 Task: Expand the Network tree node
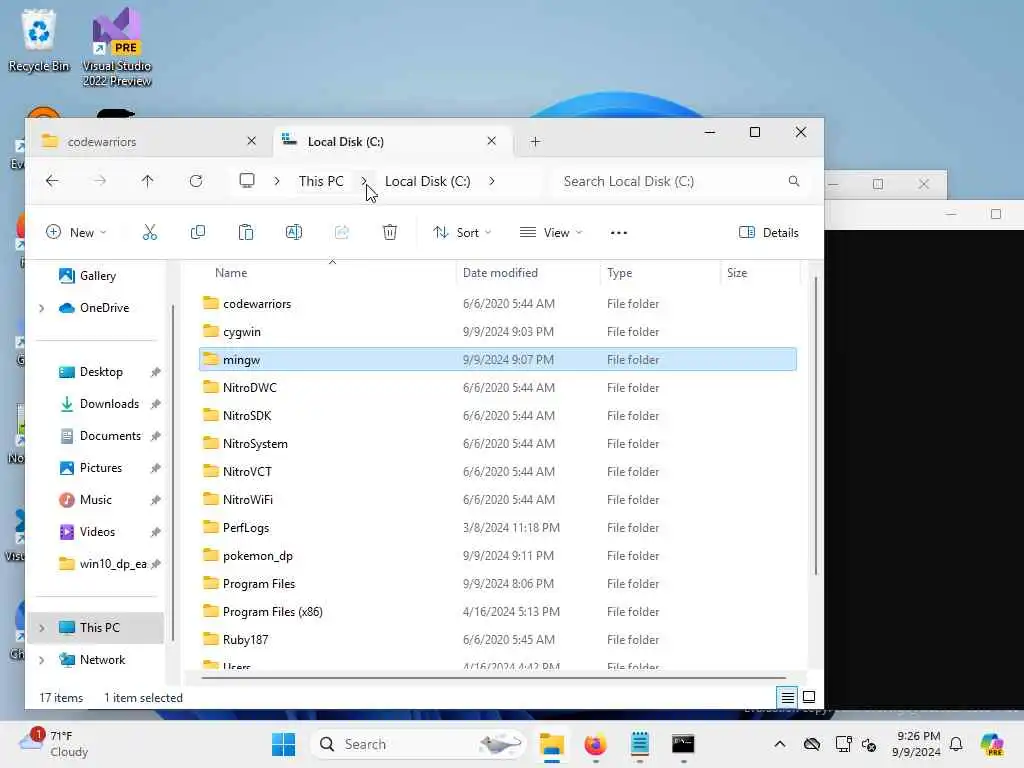pos(42,660)
